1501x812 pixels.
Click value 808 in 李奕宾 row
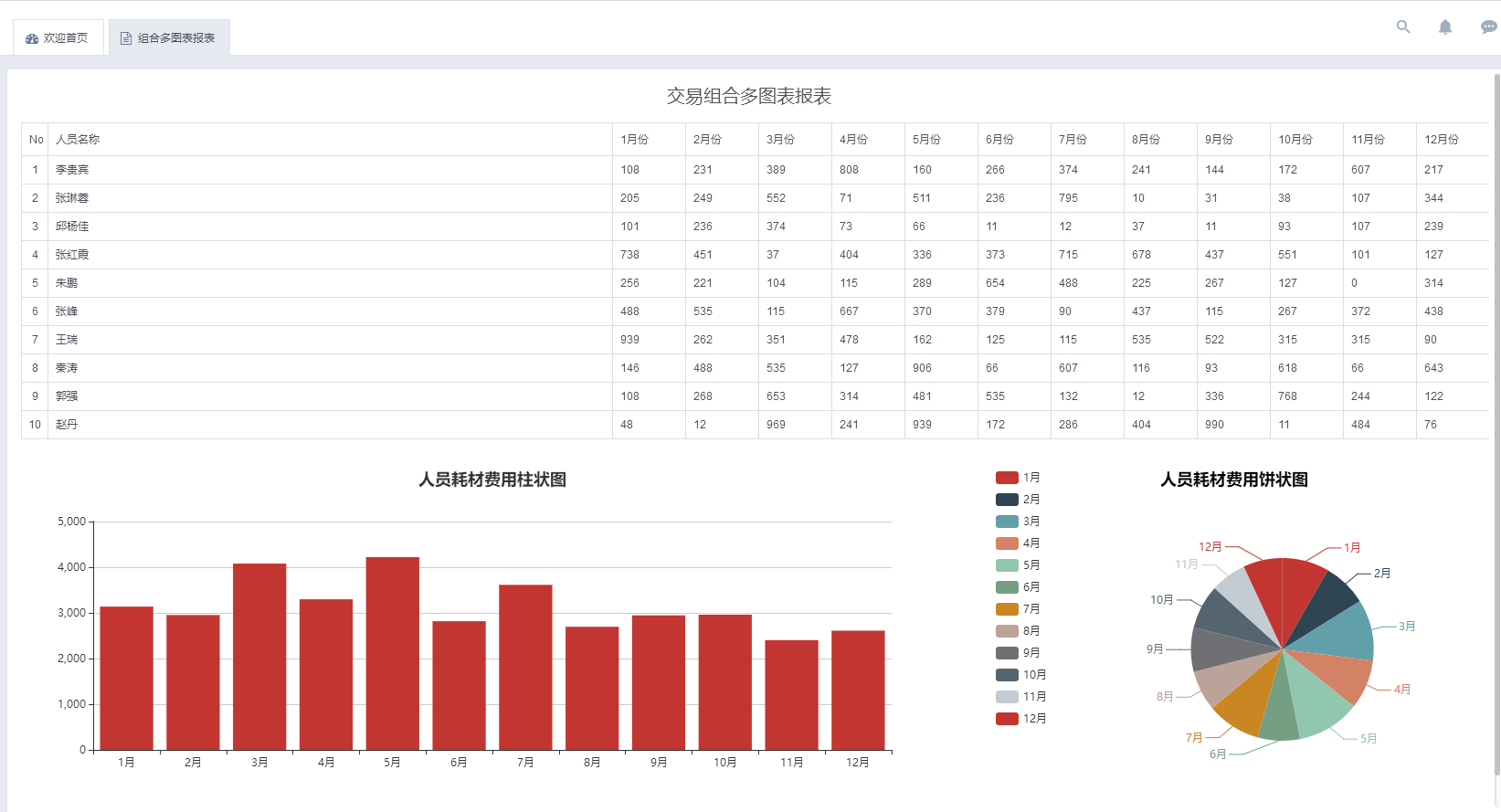849,170
